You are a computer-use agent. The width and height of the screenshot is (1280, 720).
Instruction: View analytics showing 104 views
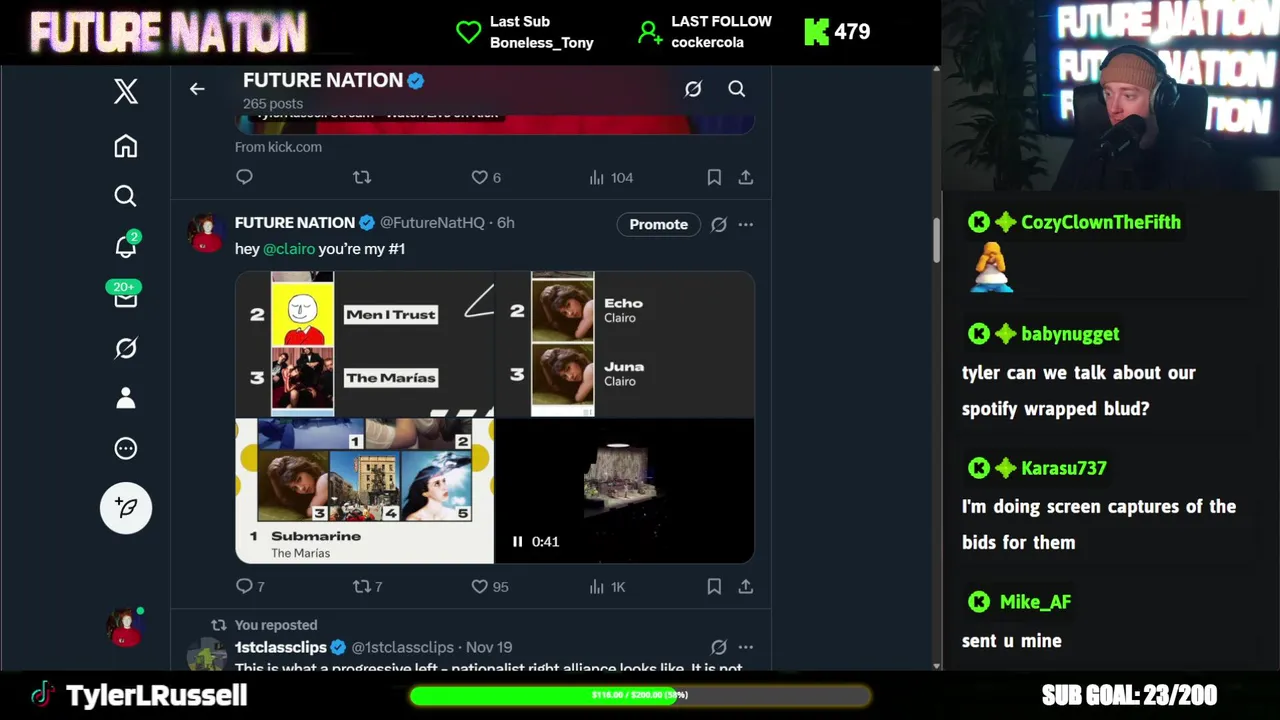coord(611,177)
